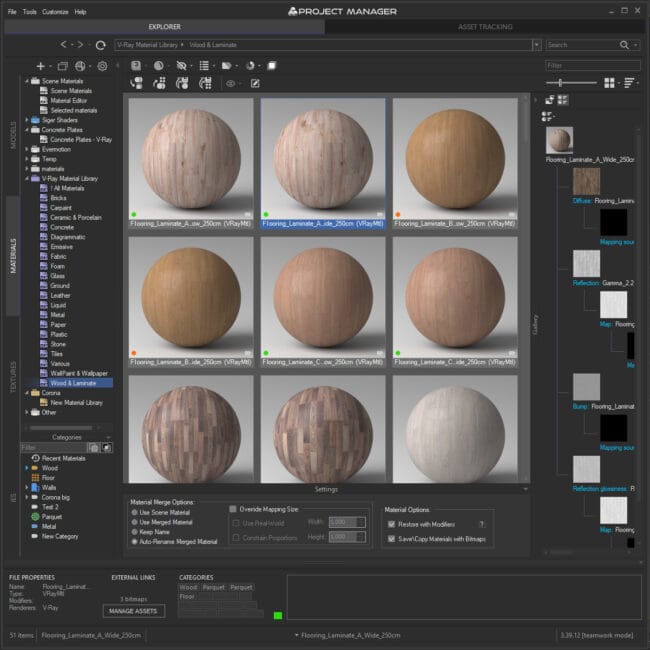650x650 pixels.
Task: Collapse the Settings panel arrow
Action: [x=526, y=490]
